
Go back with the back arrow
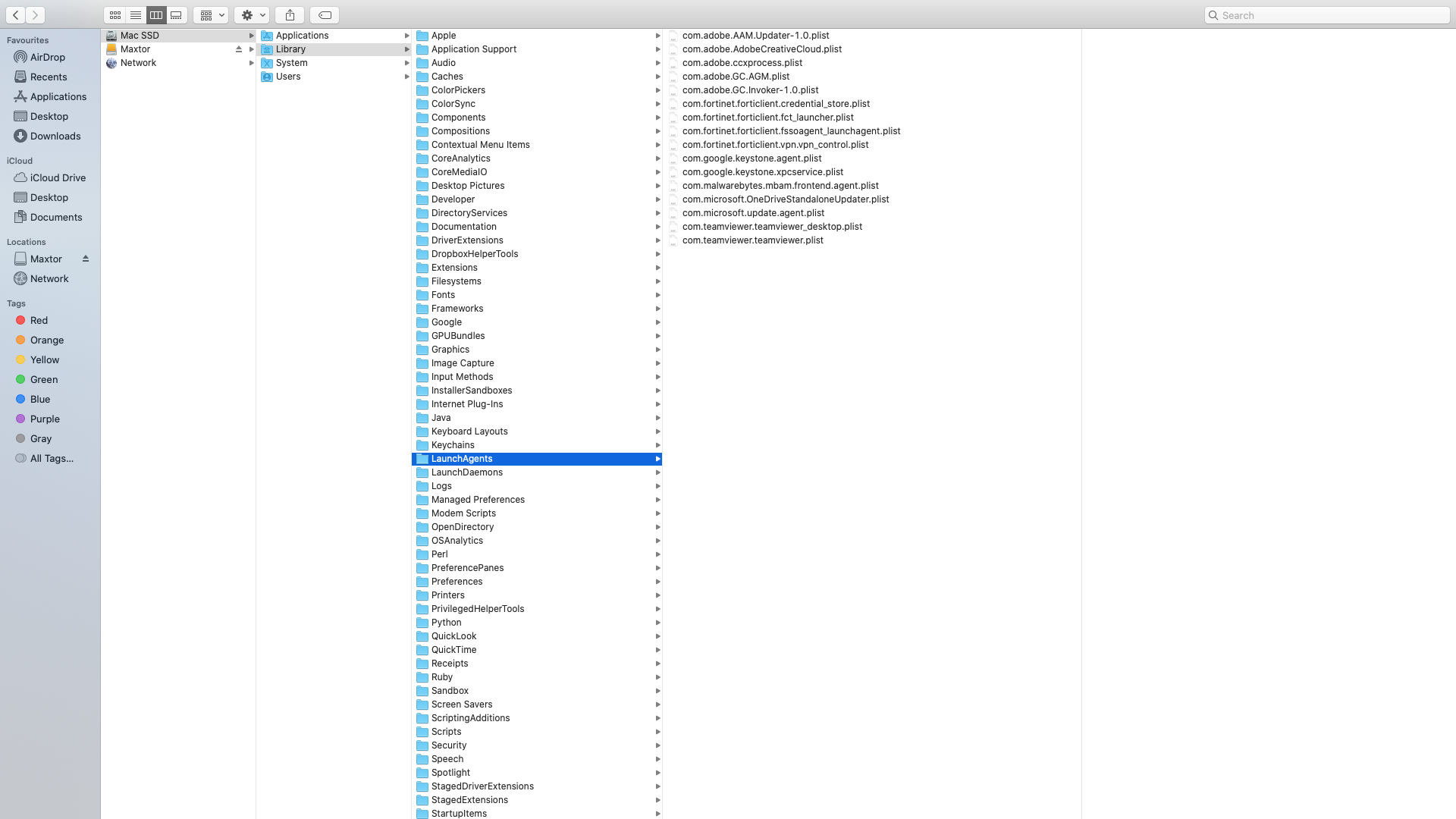(x=16, y=15)
